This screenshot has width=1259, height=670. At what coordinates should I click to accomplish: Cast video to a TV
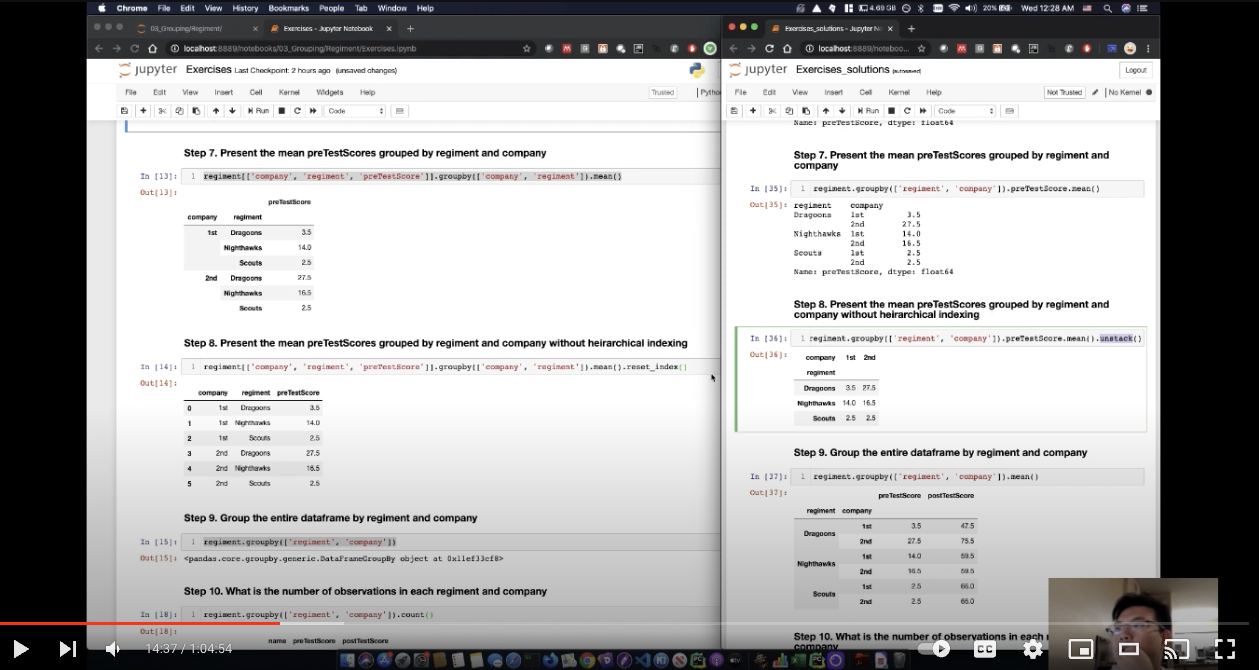click(x=1177, y=649)
